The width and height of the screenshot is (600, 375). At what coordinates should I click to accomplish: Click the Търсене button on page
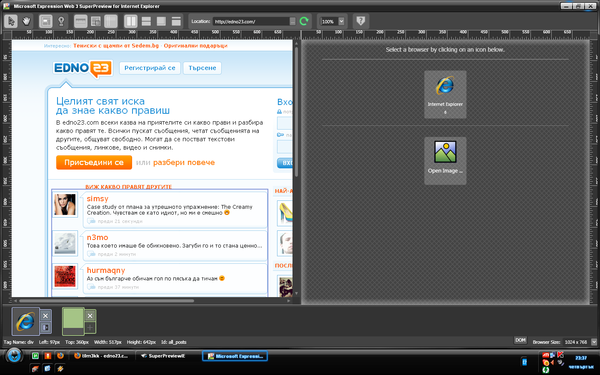point(202,68)
